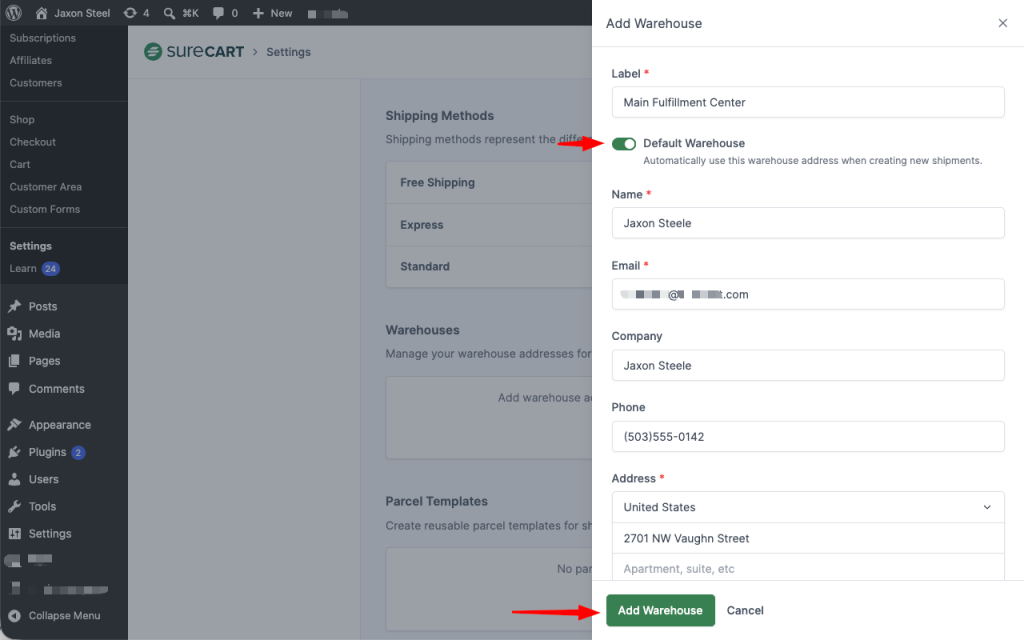Click the Name input field
1024x640 pixels.
click(x=808, y=223)
